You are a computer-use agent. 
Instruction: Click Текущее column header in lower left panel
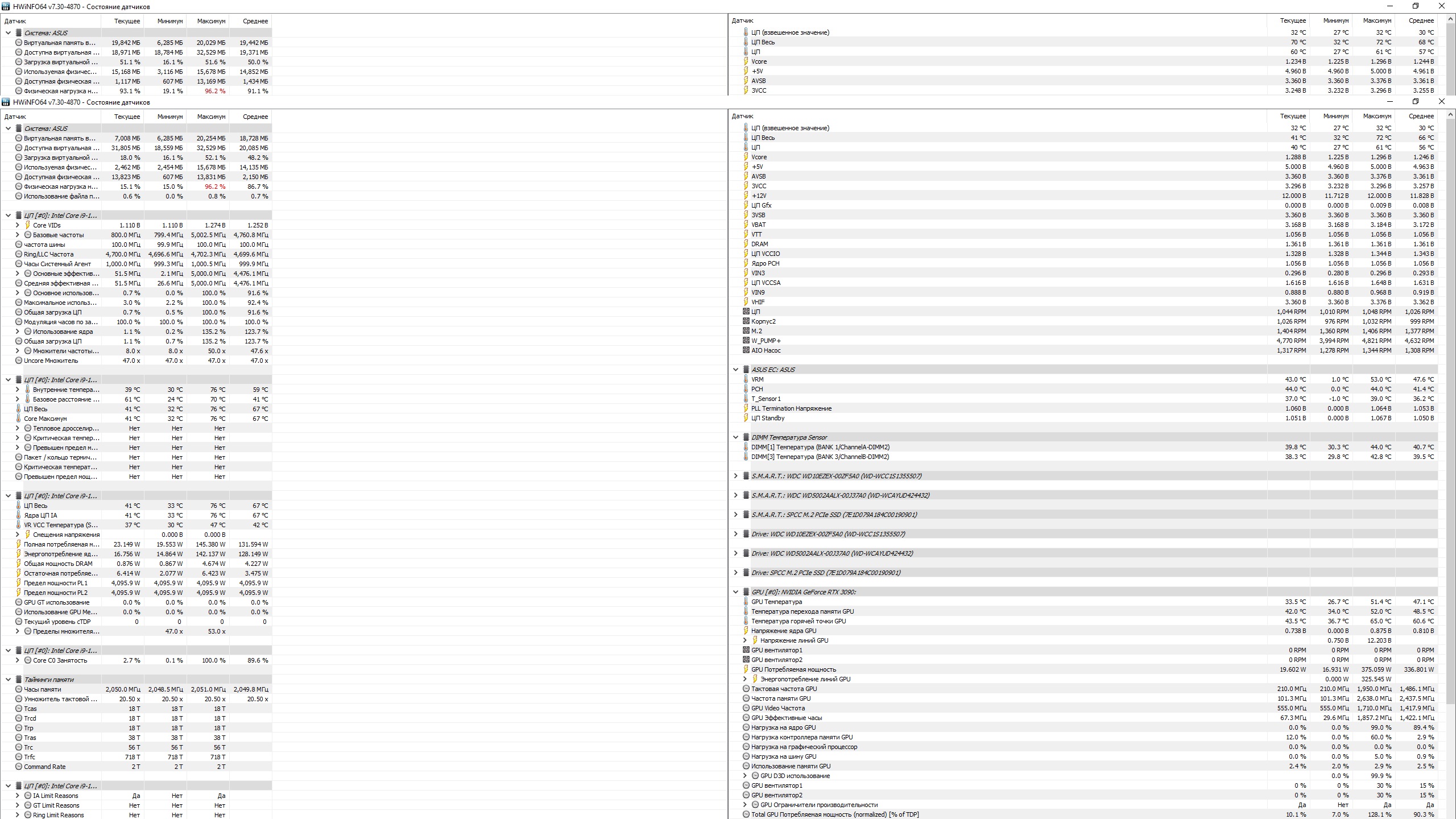pyautogui.click(x=127, y=117)
